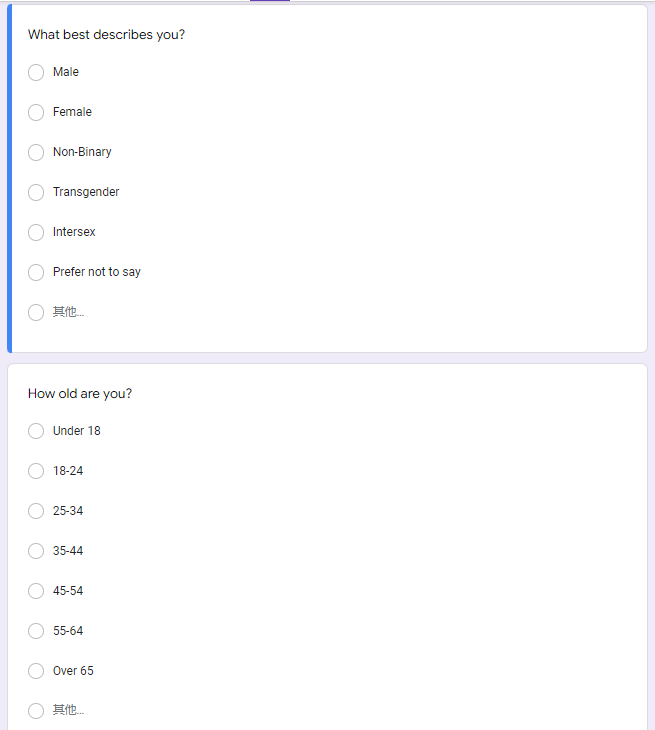Choose the 55-64 age range
Viewport: 655px width, 730px height.
[x=36, y=631]
